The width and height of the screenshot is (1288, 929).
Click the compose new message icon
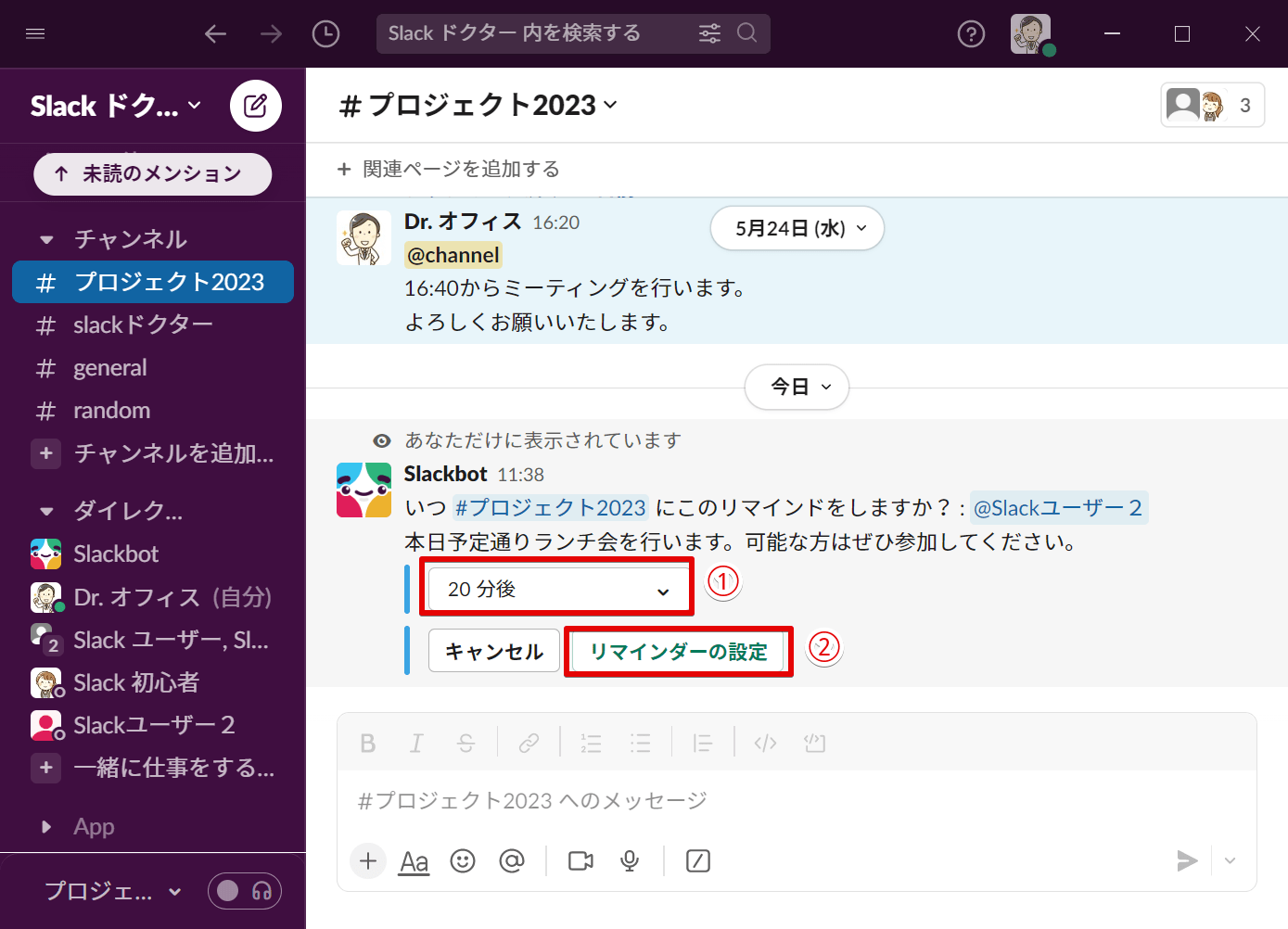[x=256, y=106]
